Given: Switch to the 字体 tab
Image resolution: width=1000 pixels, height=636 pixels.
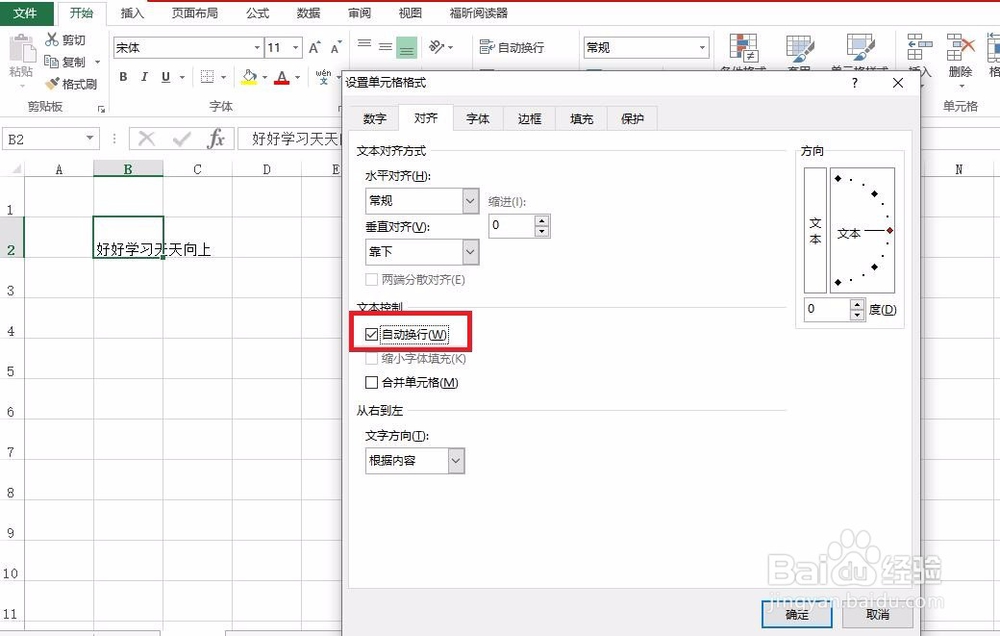Looking at the screenshot, I should click(477, 118).
